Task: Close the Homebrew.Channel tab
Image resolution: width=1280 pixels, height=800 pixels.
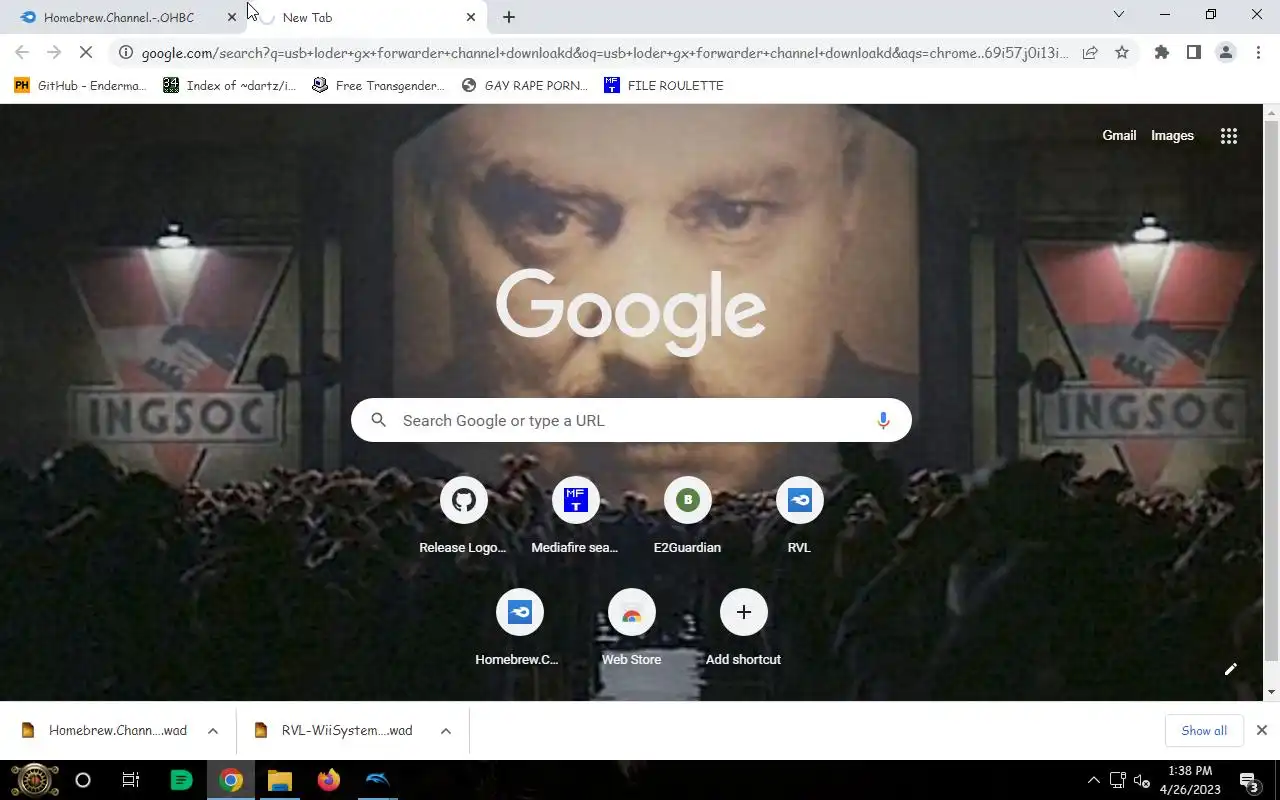Action: click(x=232, y=17)
